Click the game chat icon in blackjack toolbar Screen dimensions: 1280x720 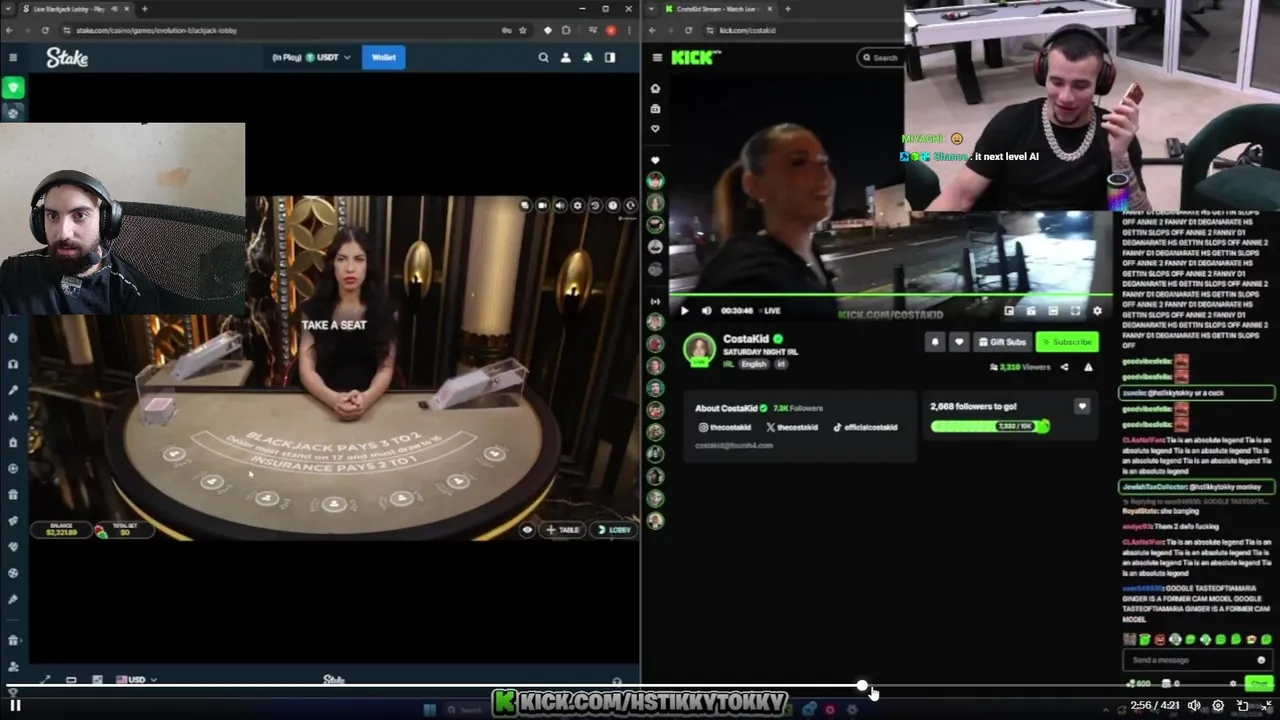coord(525,205)
